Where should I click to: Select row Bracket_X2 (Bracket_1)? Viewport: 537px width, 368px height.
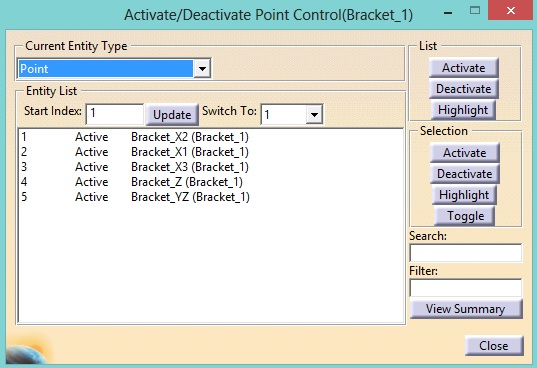pos(211,137)
